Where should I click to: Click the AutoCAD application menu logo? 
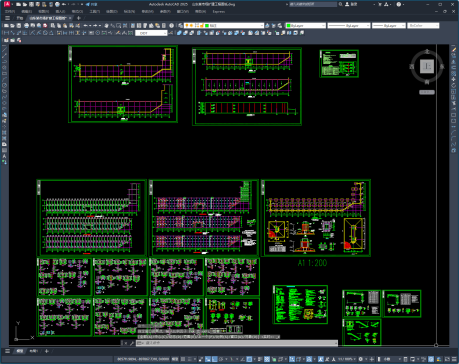(7, 4)
